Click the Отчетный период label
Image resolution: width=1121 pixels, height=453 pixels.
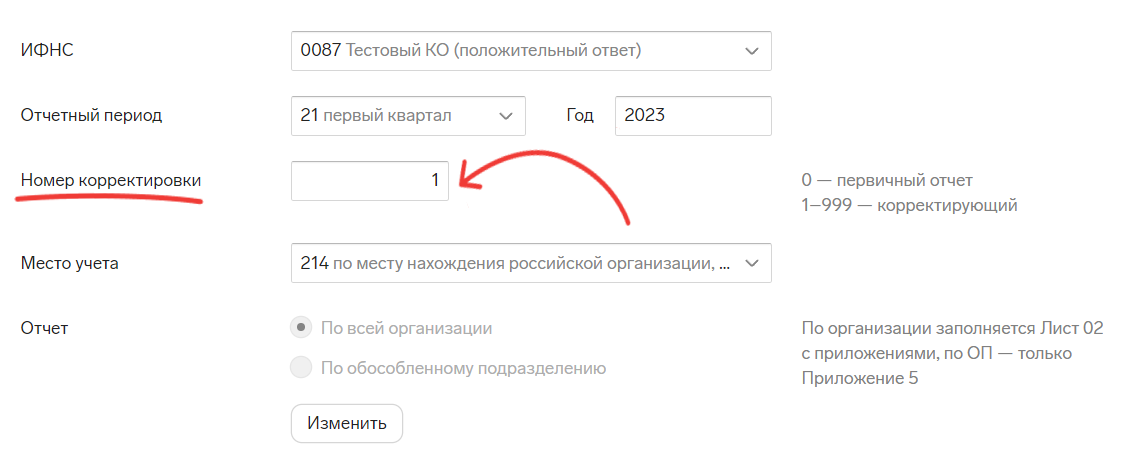(x=91, y=115)
